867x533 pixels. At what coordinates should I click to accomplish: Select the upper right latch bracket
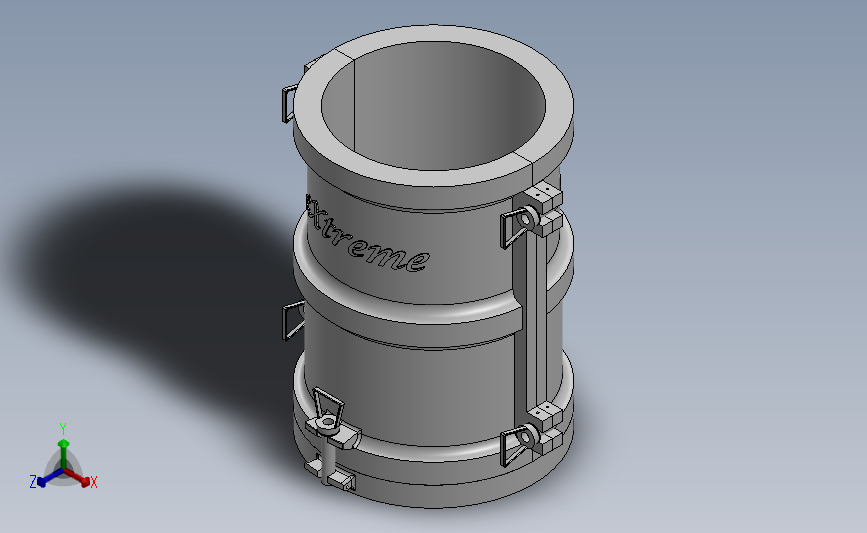[x=532, y=216]
